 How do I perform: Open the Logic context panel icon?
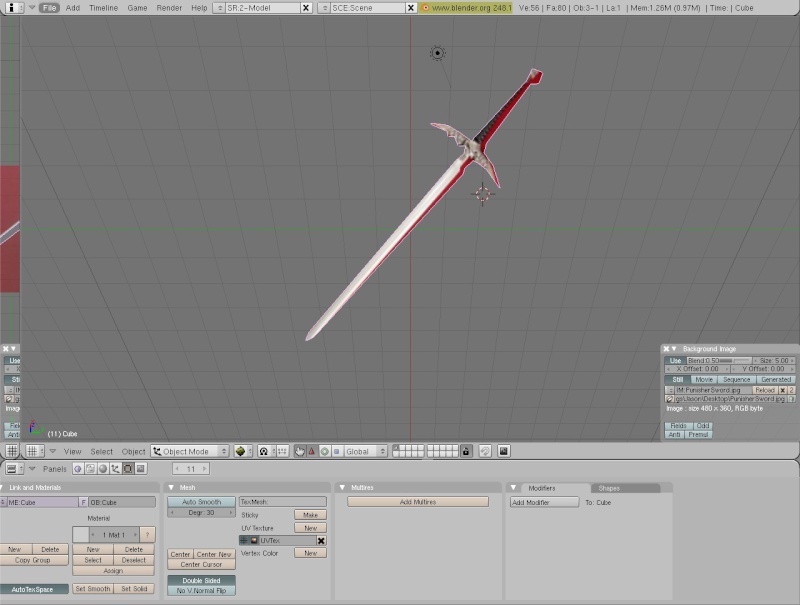pos(78,469)
